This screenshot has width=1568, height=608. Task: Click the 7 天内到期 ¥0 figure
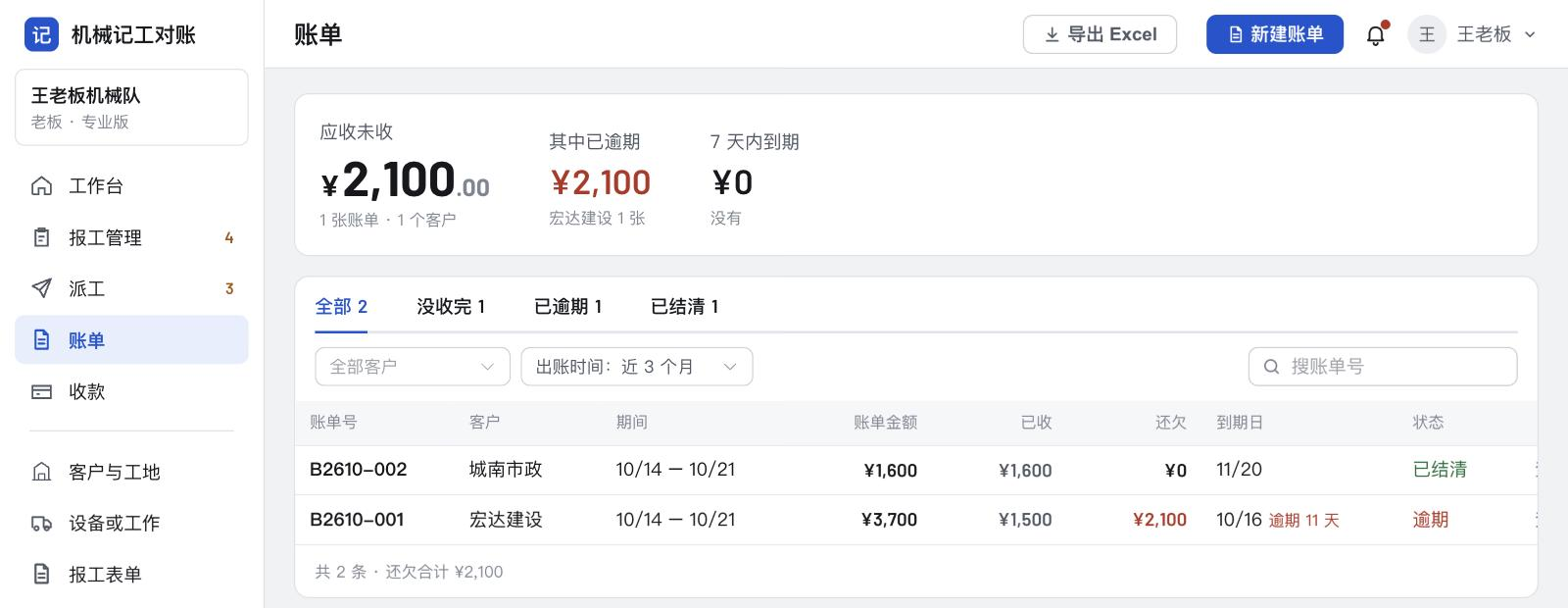(732, 182)
